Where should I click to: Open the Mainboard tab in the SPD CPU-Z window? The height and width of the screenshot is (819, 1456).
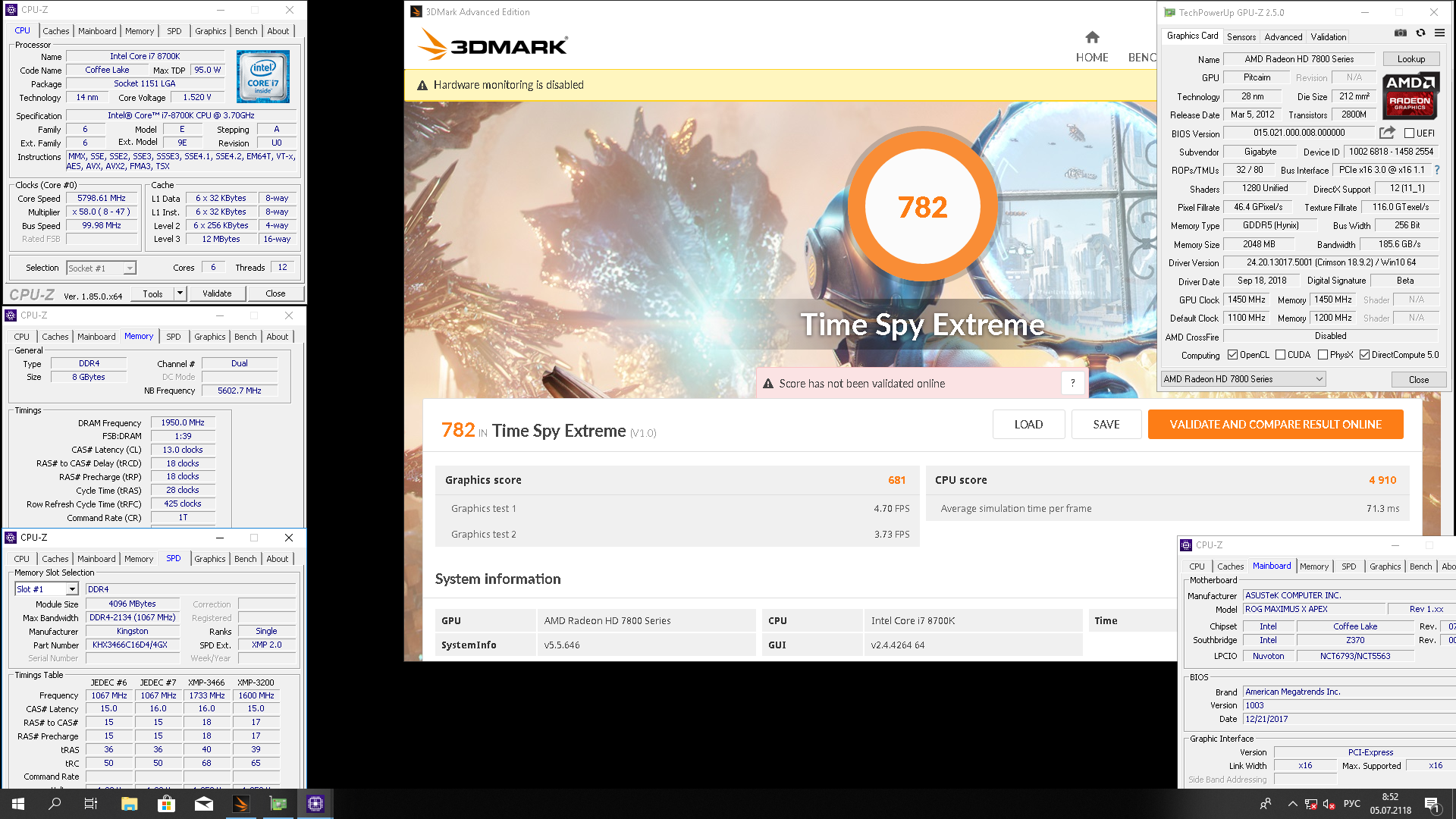click(96, 559)
